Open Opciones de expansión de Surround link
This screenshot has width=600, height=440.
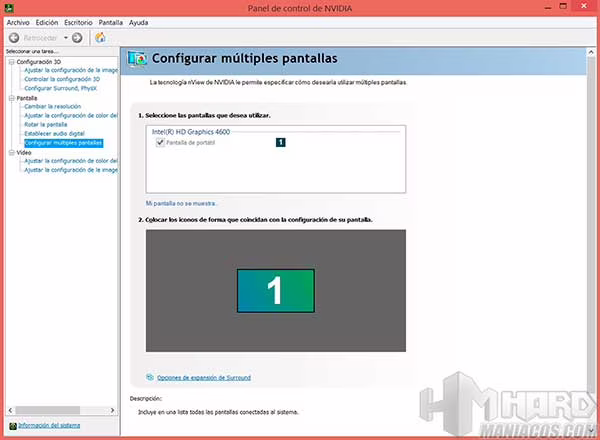[x=204, y=378]
